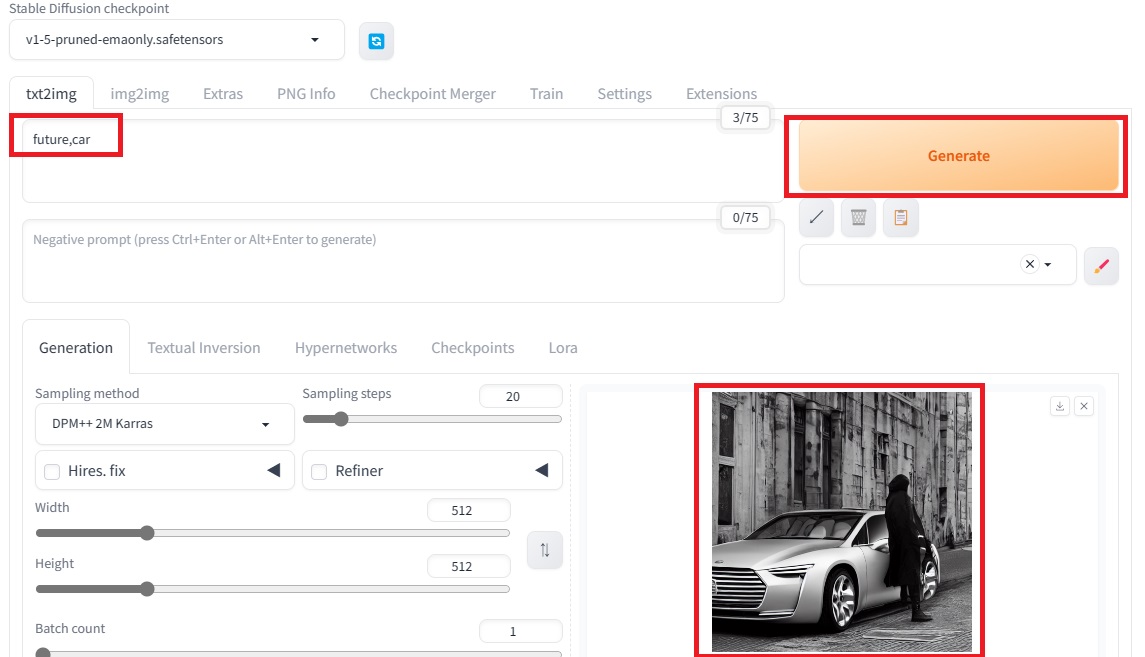Viewport: 1145px width, 657px height.
Task: Apply selected styles via clipboard icon
Action: pos(900,217)
